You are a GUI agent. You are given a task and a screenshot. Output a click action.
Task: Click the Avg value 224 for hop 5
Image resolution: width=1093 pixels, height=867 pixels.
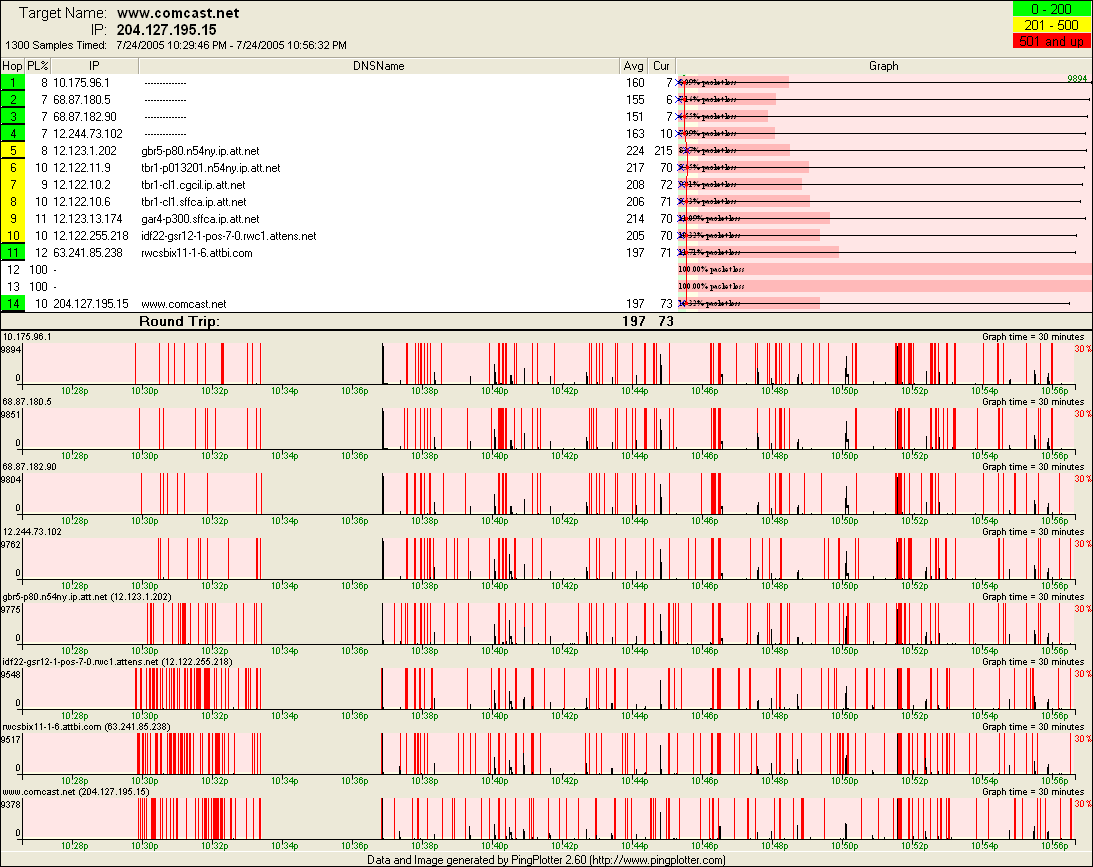[635, 151]
